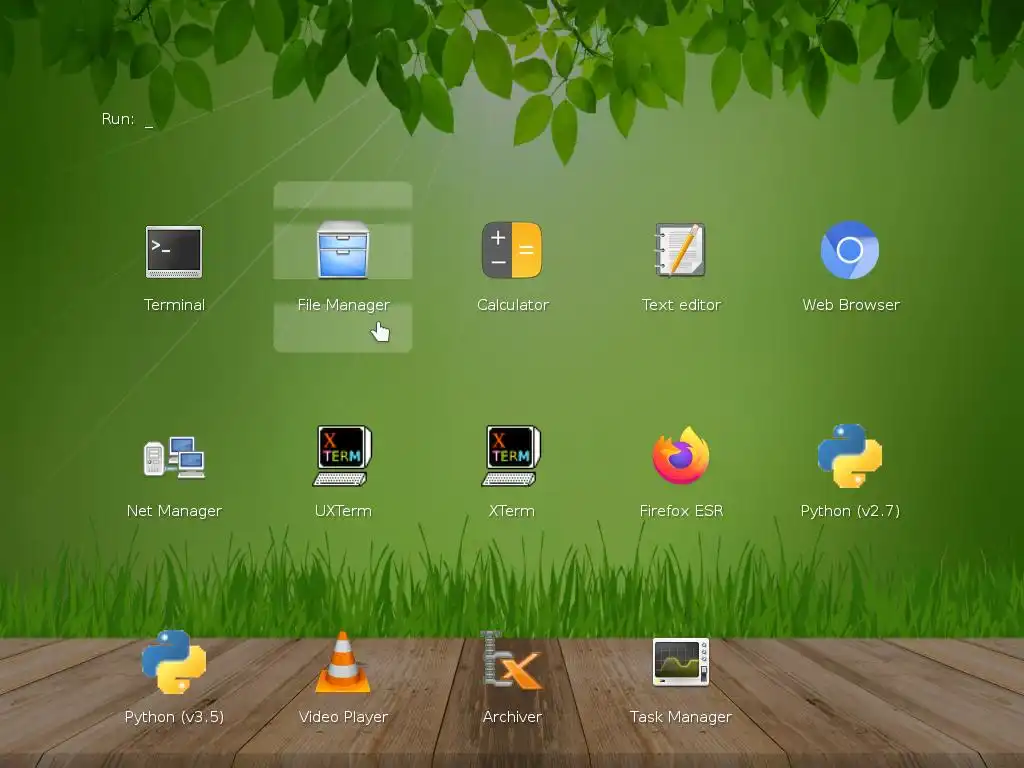1024x768 pixels.
Task: Click the "Task Manager" label text
Action: pyautogui.click(x=681, y=717)
